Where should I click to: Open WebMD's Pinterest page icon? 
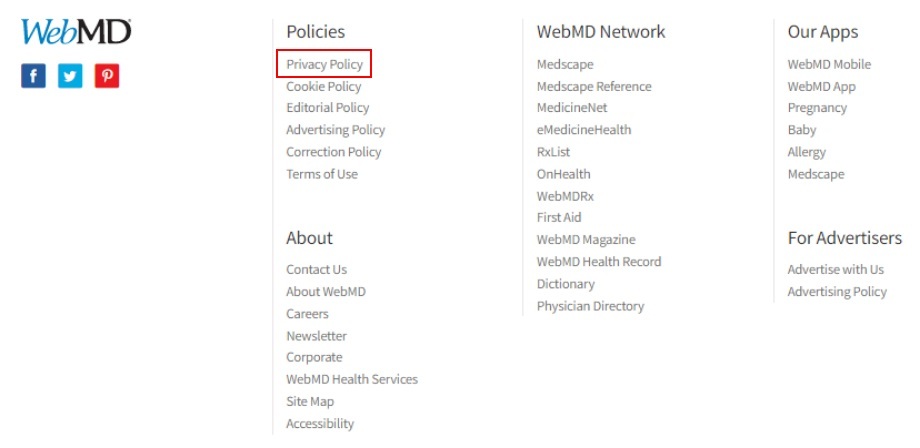pyautogui.click(x=107, y=76)
